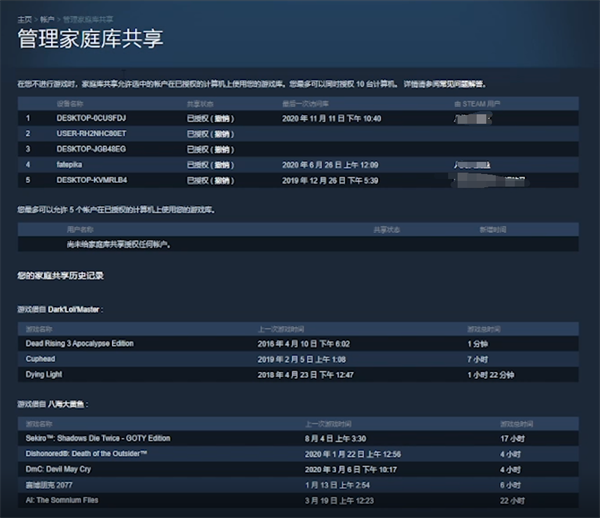Click the 用户名称 column header
600x518 pixels.
pos(80,230)
